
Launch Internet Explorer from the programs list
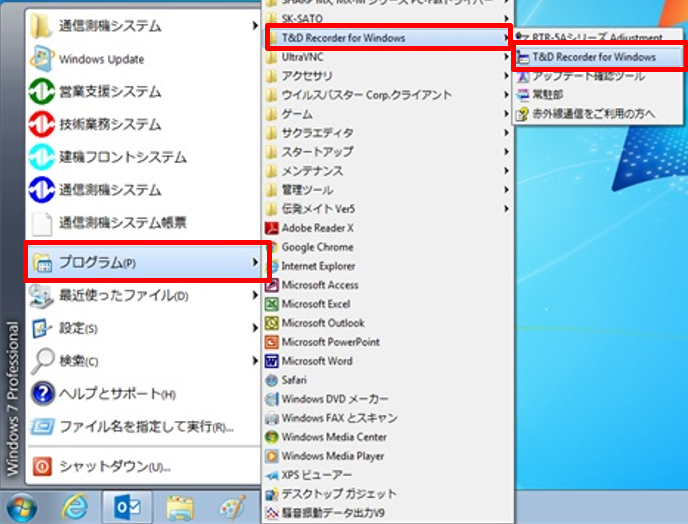(x=388, y=266)
